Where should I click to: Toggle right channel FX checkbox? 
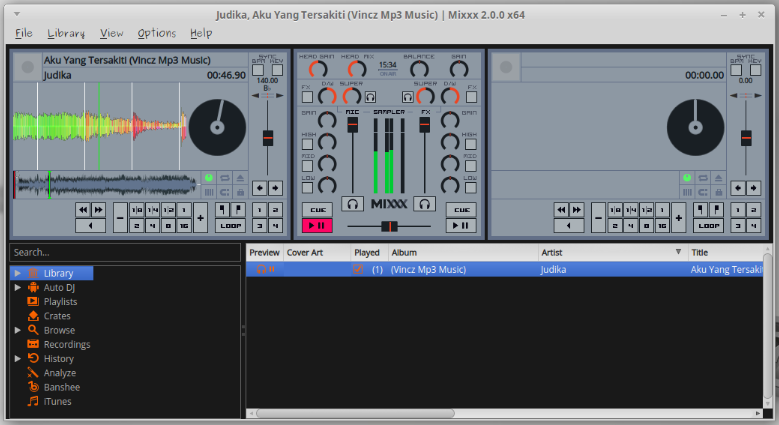point(471,97)
